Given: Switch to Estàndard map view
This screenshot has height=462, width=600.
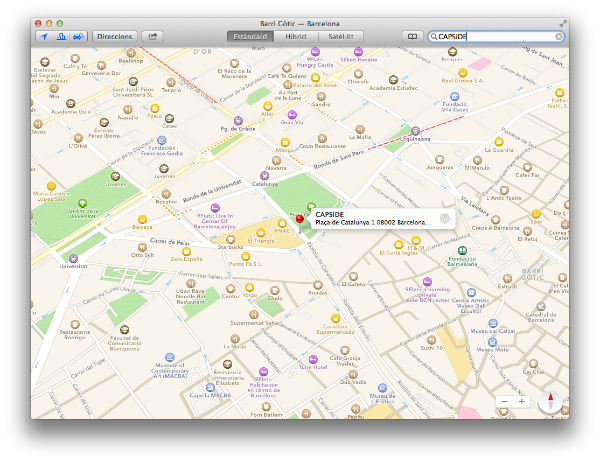Looking at the screenshot, I should [250, 36].
